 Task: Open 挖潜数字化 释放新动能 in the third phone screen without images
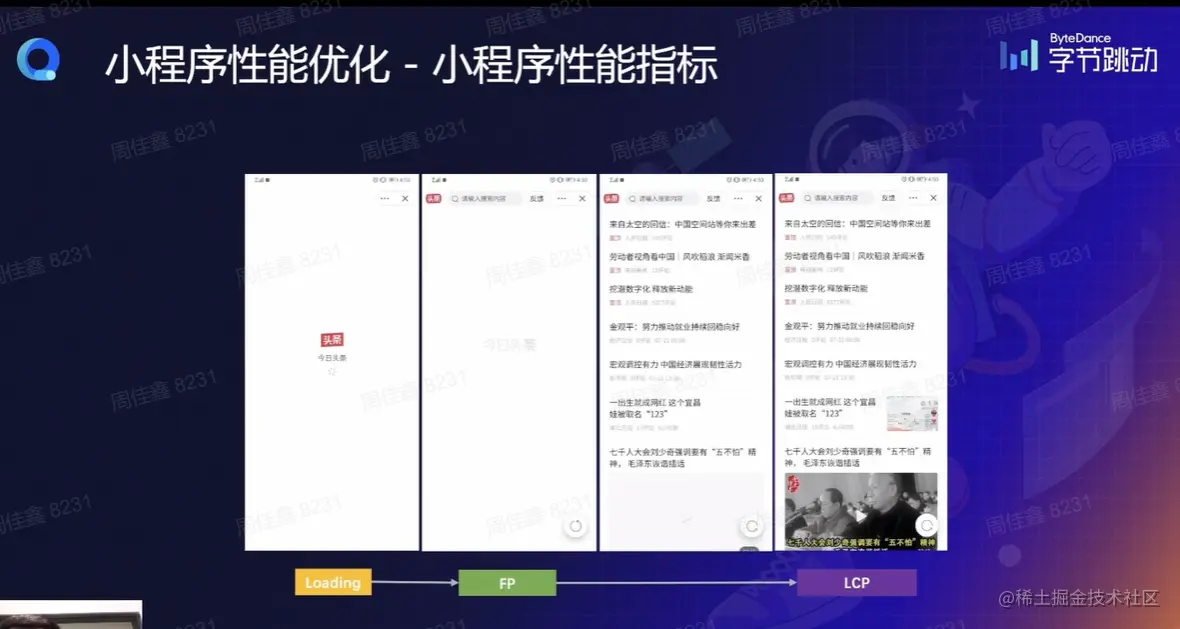[x=651, y=289]
